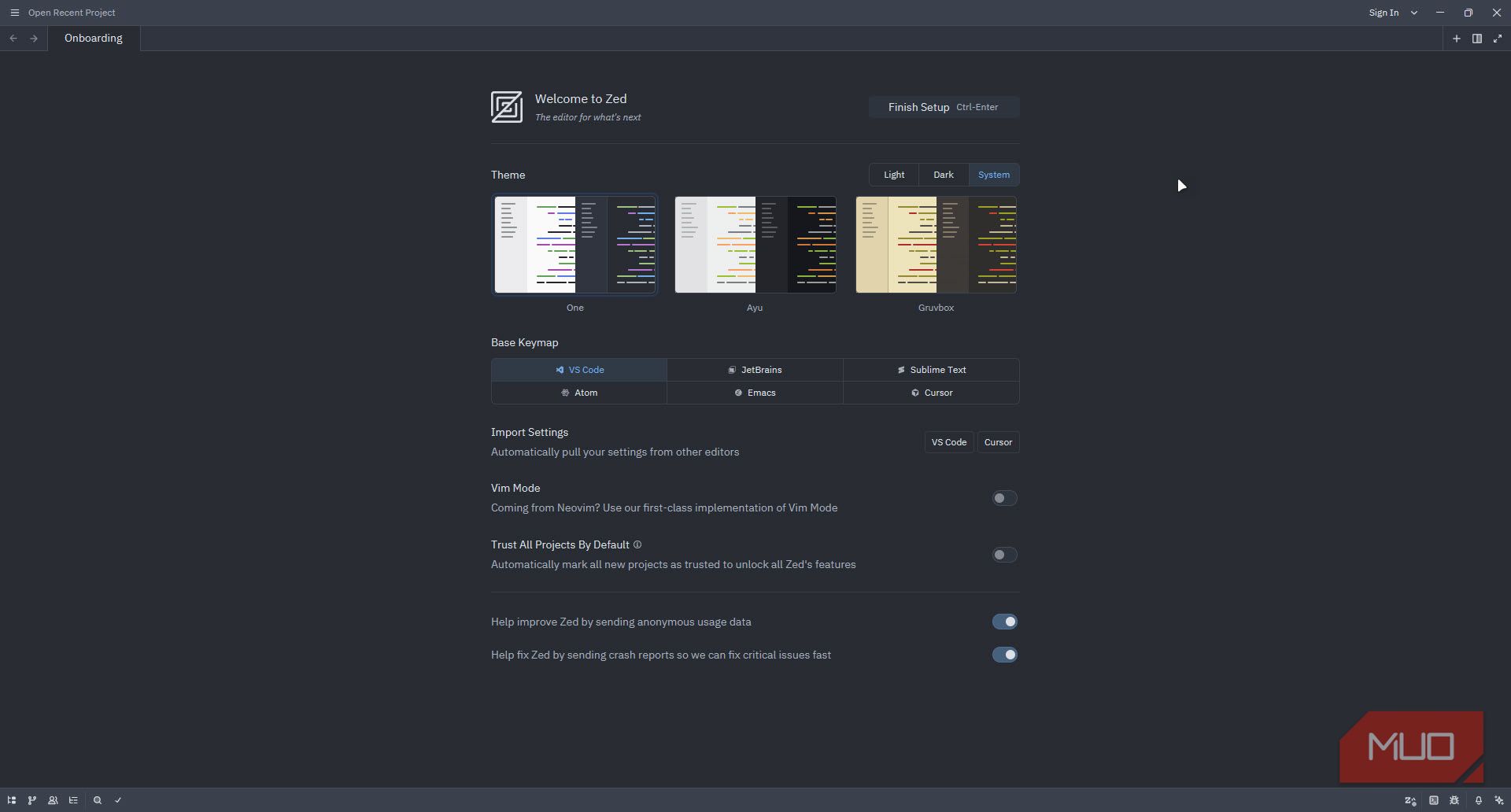Toggle the Vim Mode switch

click(x=1004, y=498)
